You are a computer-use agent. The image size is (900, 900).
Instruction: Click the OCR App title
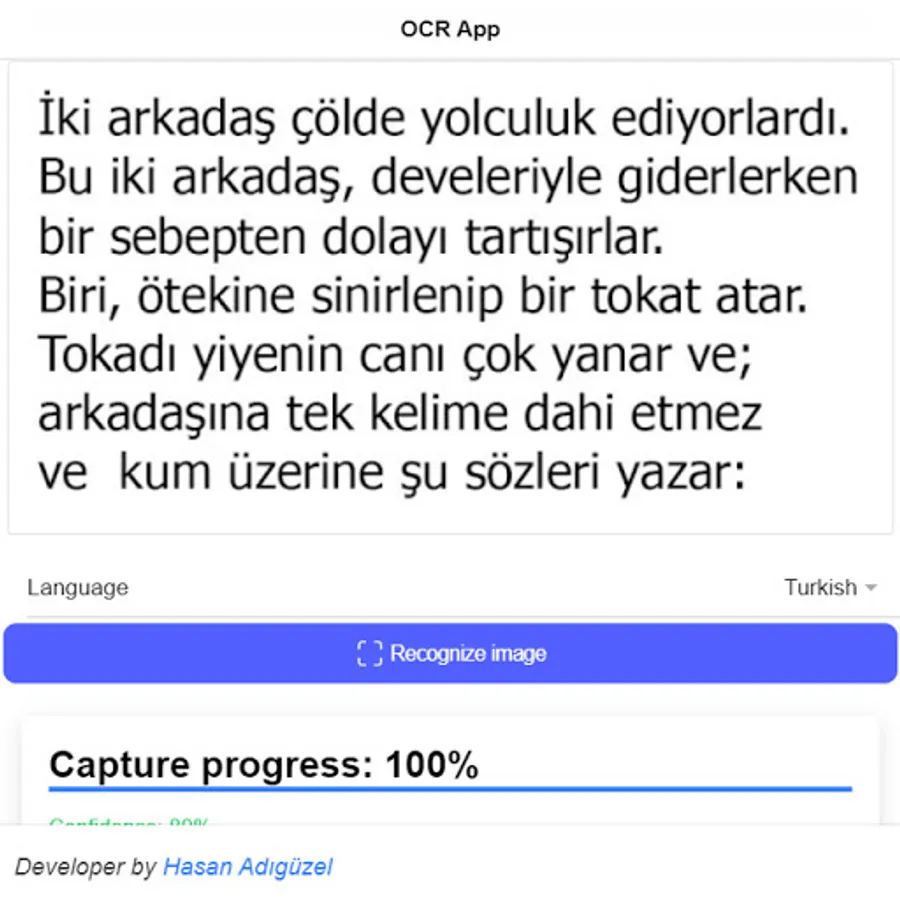(x=450, y=29)
